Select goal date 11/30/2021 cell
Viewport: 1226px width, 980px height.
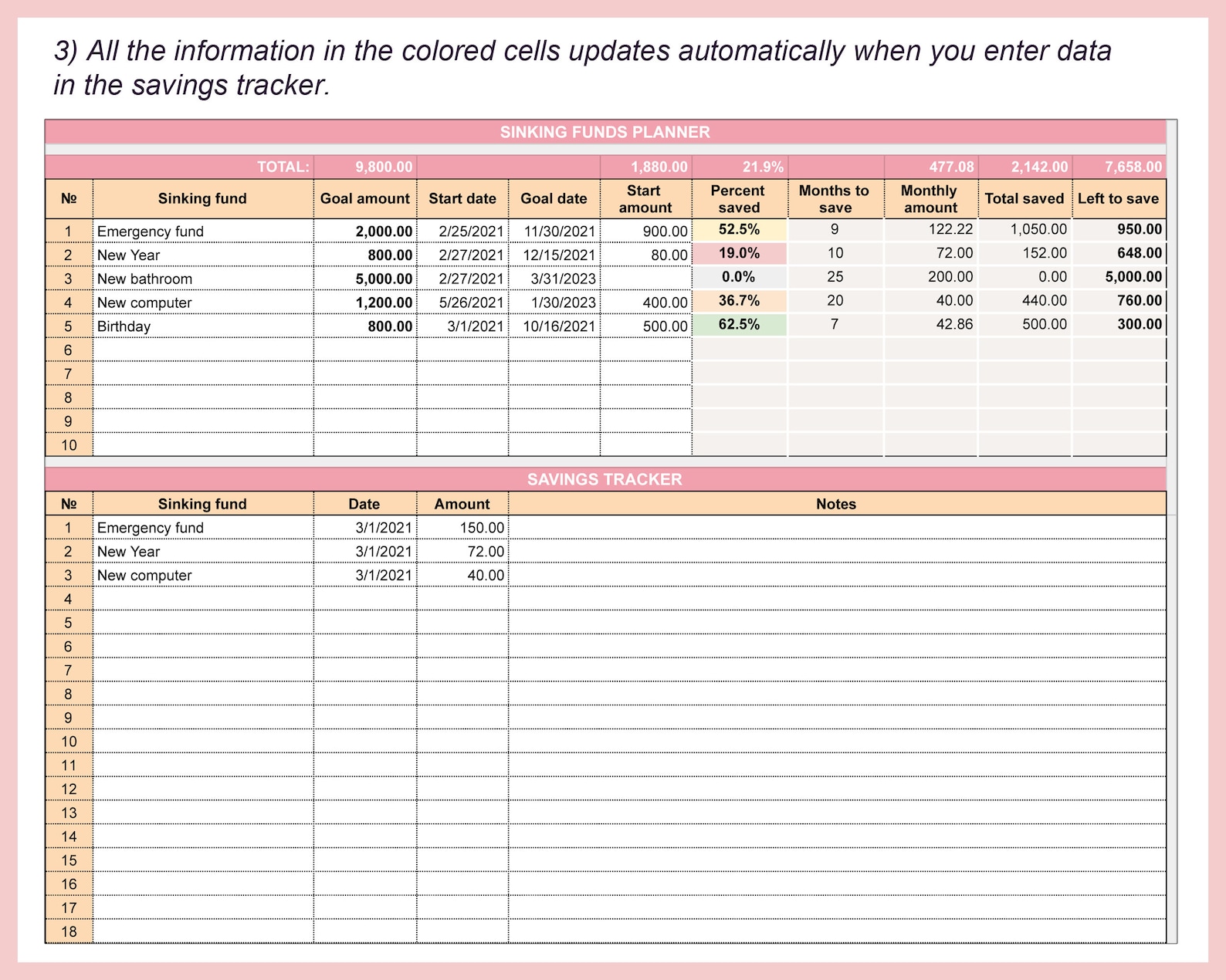554,231
